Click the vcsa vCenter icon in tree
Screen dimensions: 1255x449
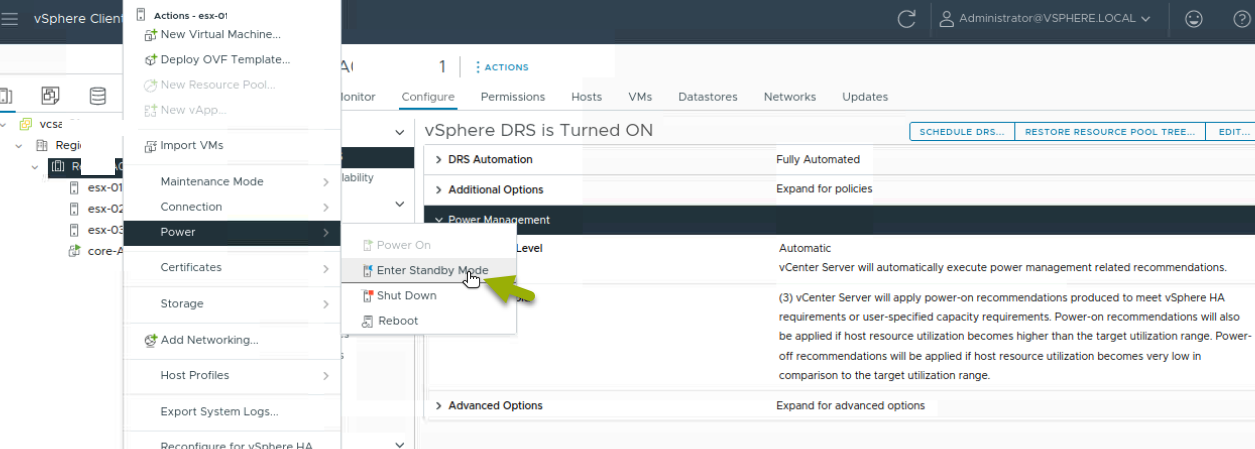[26, 124]
